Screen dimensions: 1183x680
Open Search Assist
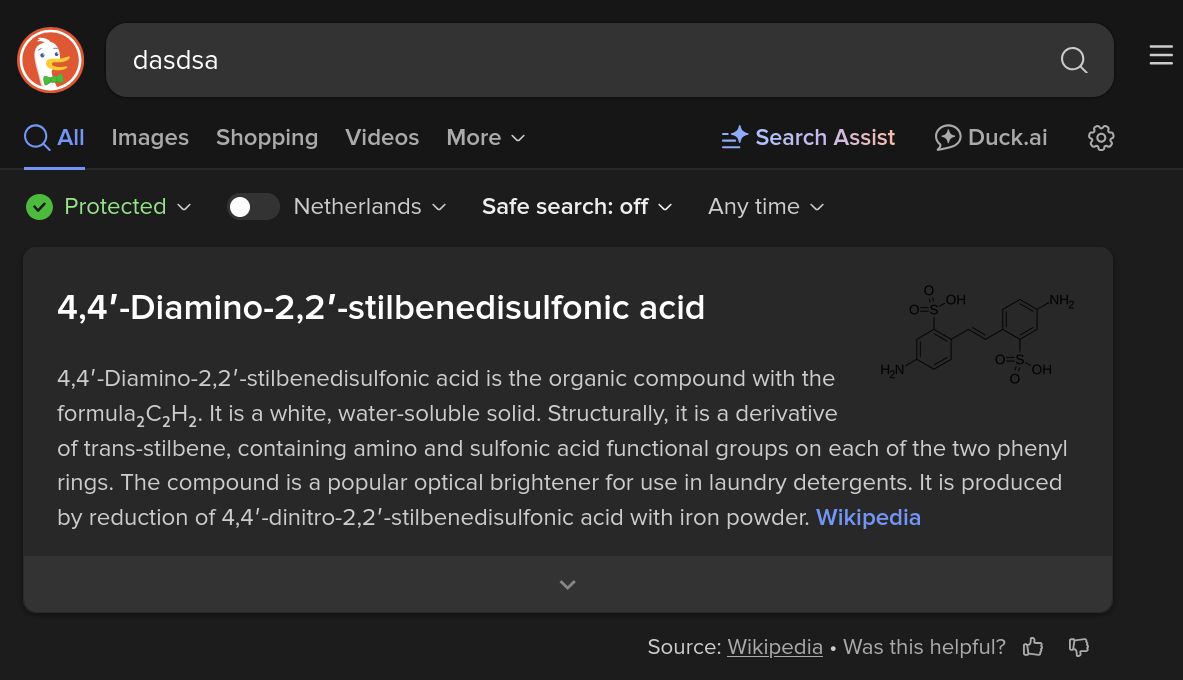click(808, 138)
